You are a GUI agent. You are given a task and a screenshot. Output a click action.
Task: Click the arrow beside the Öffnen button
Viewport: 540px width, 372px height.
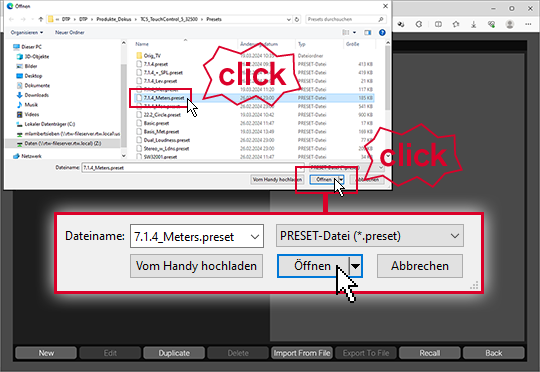point(355,266)
